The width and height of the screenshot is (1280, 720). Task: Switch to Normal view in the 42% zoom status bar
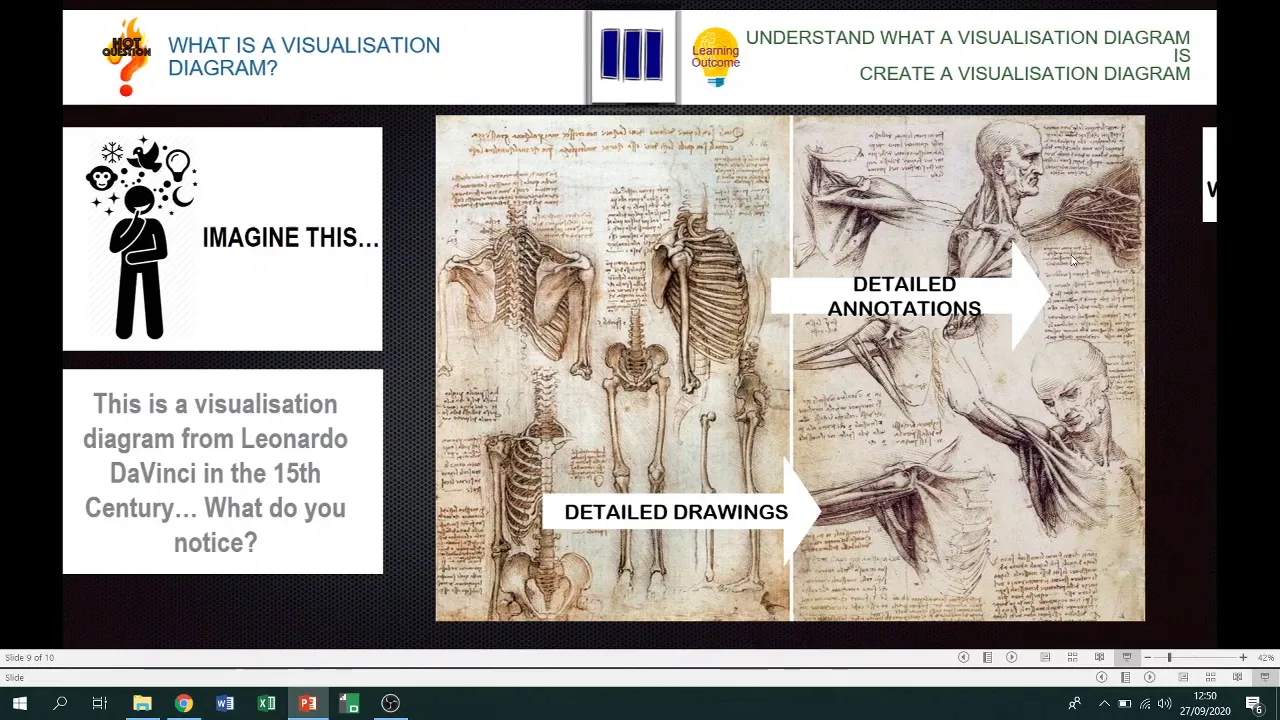1045,657
